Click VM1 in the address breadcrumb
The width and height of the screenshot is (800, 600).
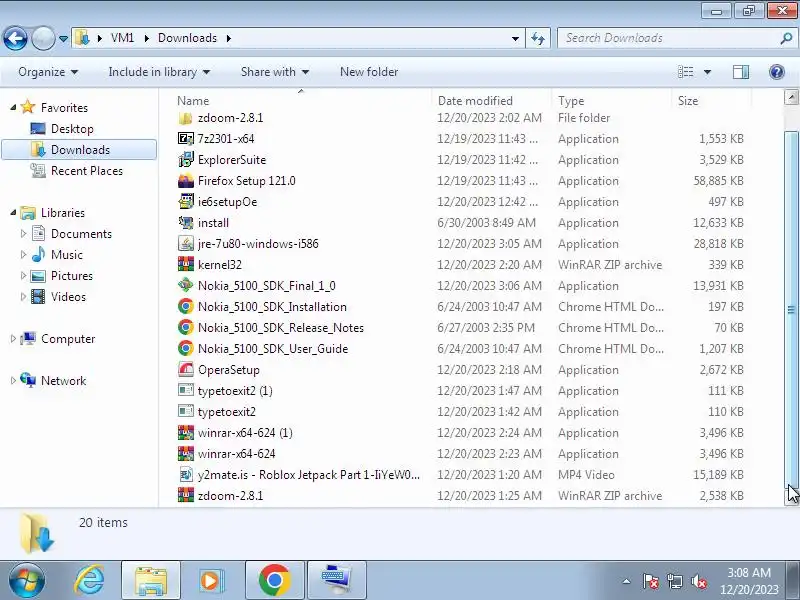(x=122, y=38)
